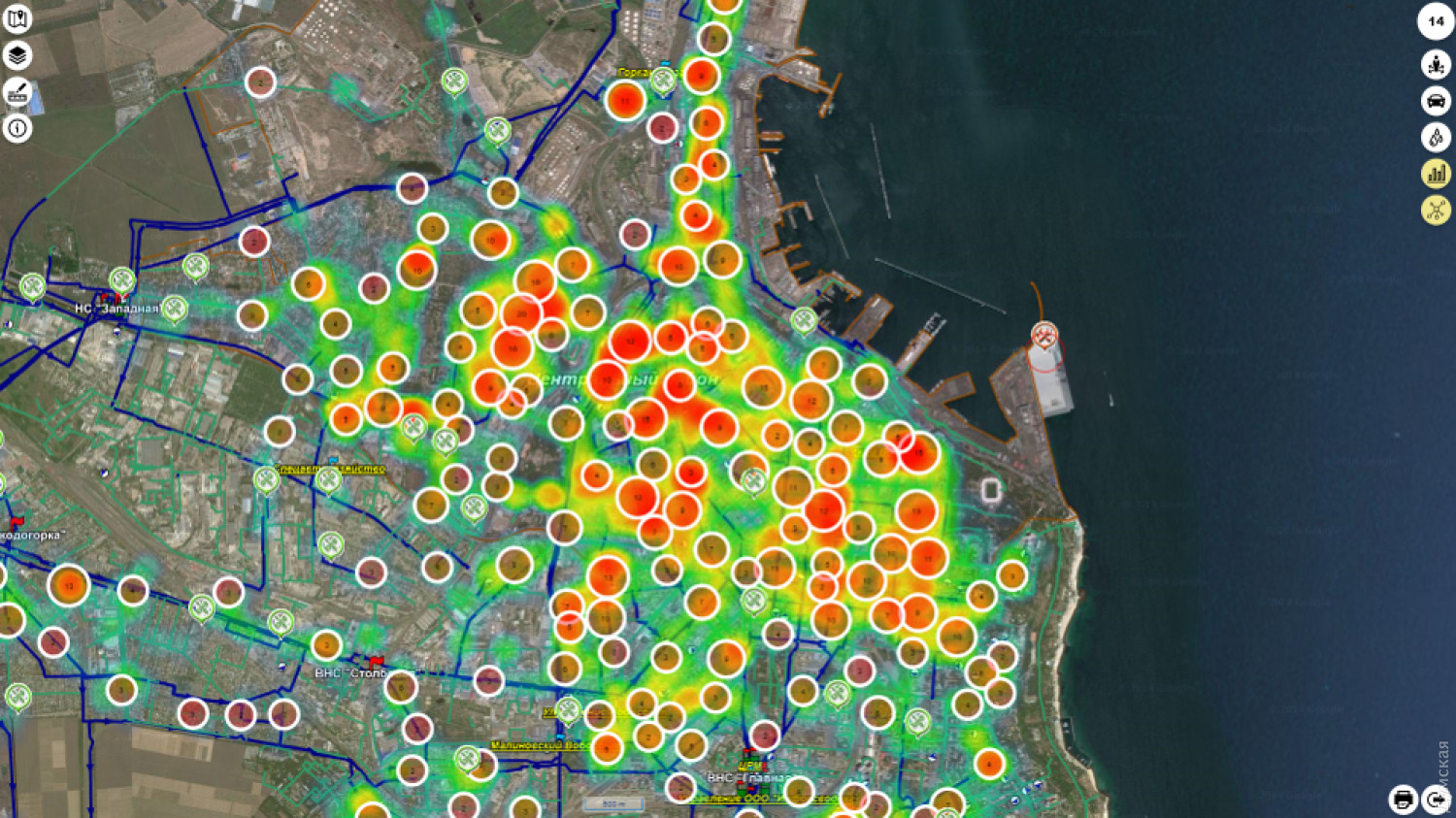The image size is (1456, 818).
Task: Open the map layers panel
Action: [17, 56]
